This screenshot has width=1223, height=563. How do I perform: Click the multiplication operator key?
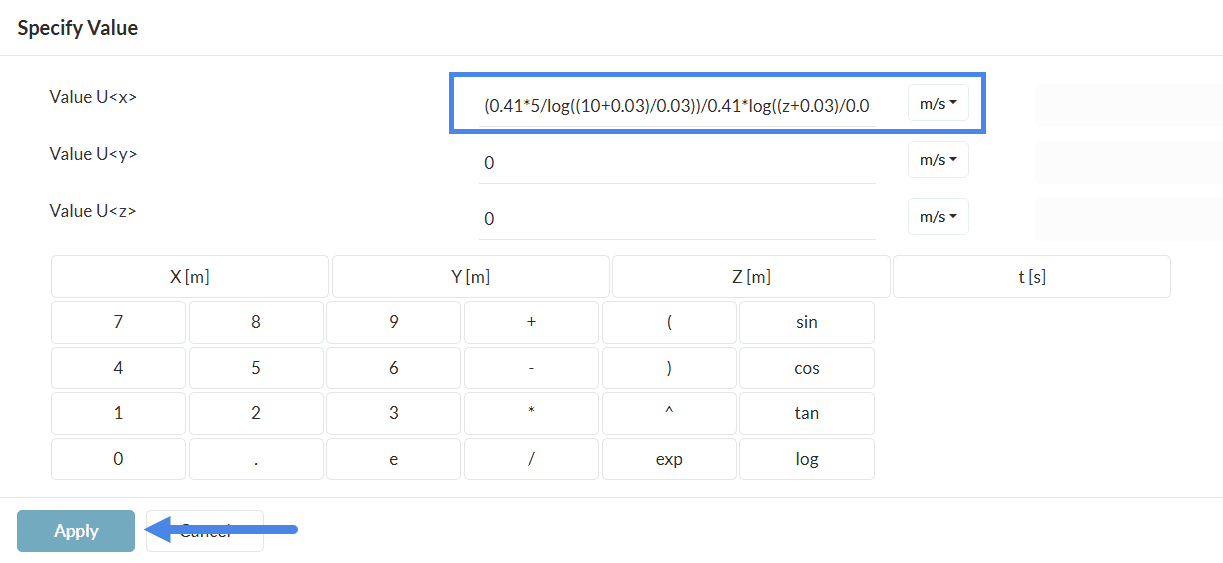pyautogui.click(x=531, y=414)
